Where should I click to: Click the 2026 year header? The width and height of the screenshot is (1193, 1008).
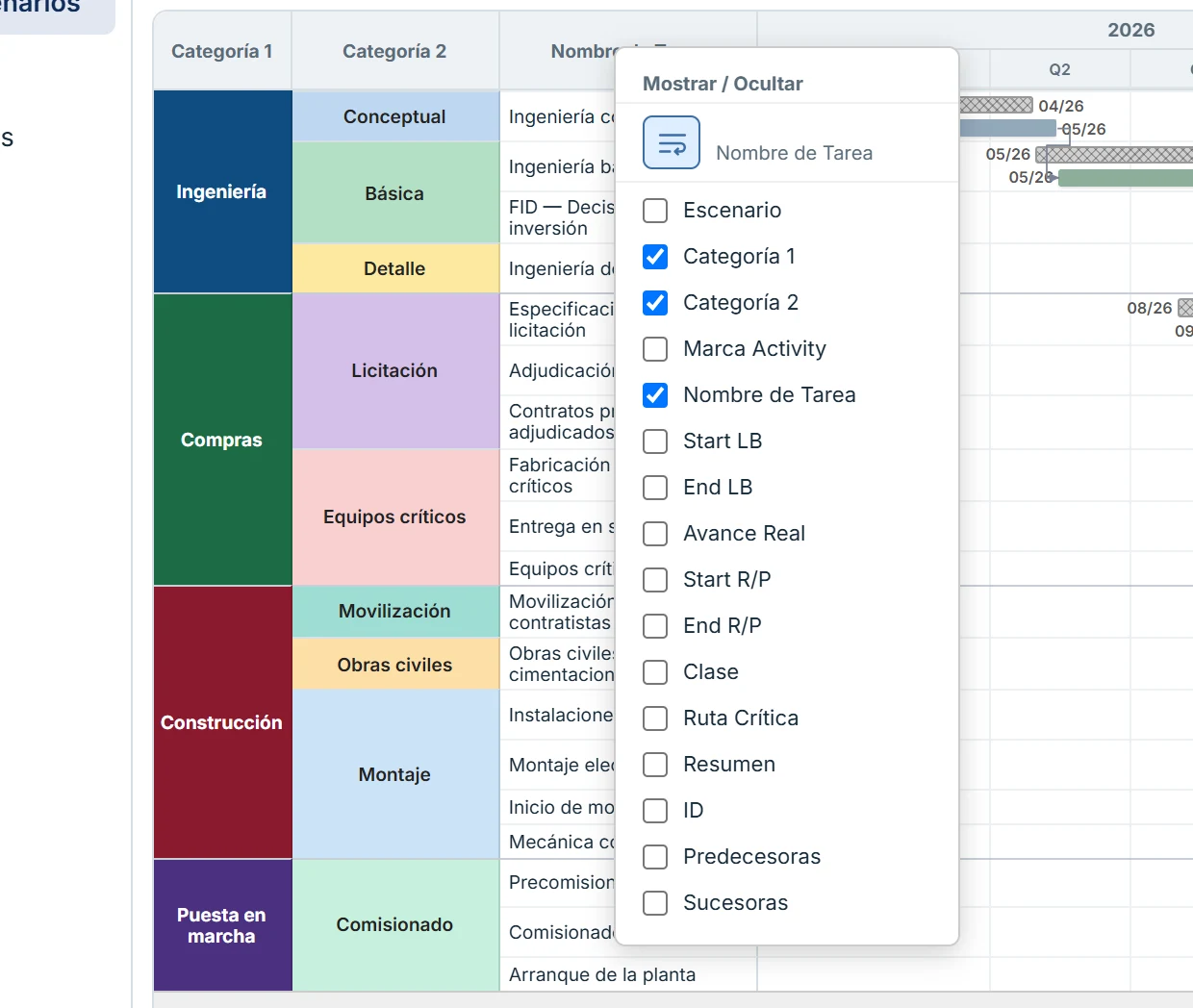tap(1131, 30)
